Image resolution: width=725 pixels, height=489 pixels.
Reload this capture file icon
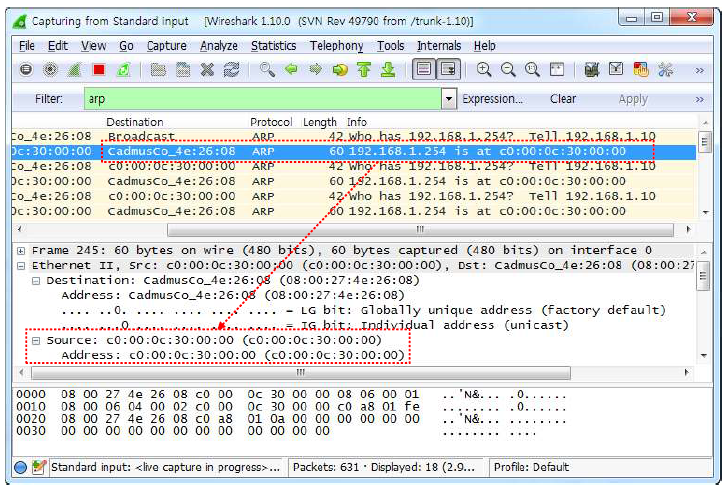click(x=231, y=70)
